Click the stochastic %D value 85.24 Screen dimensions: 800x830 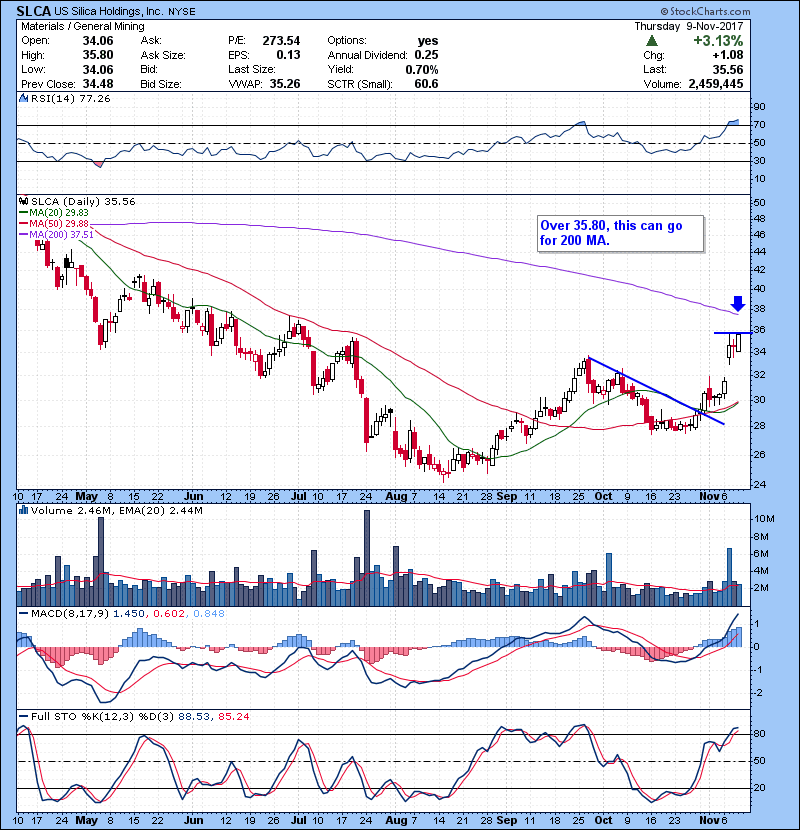(x=233, y=716)
